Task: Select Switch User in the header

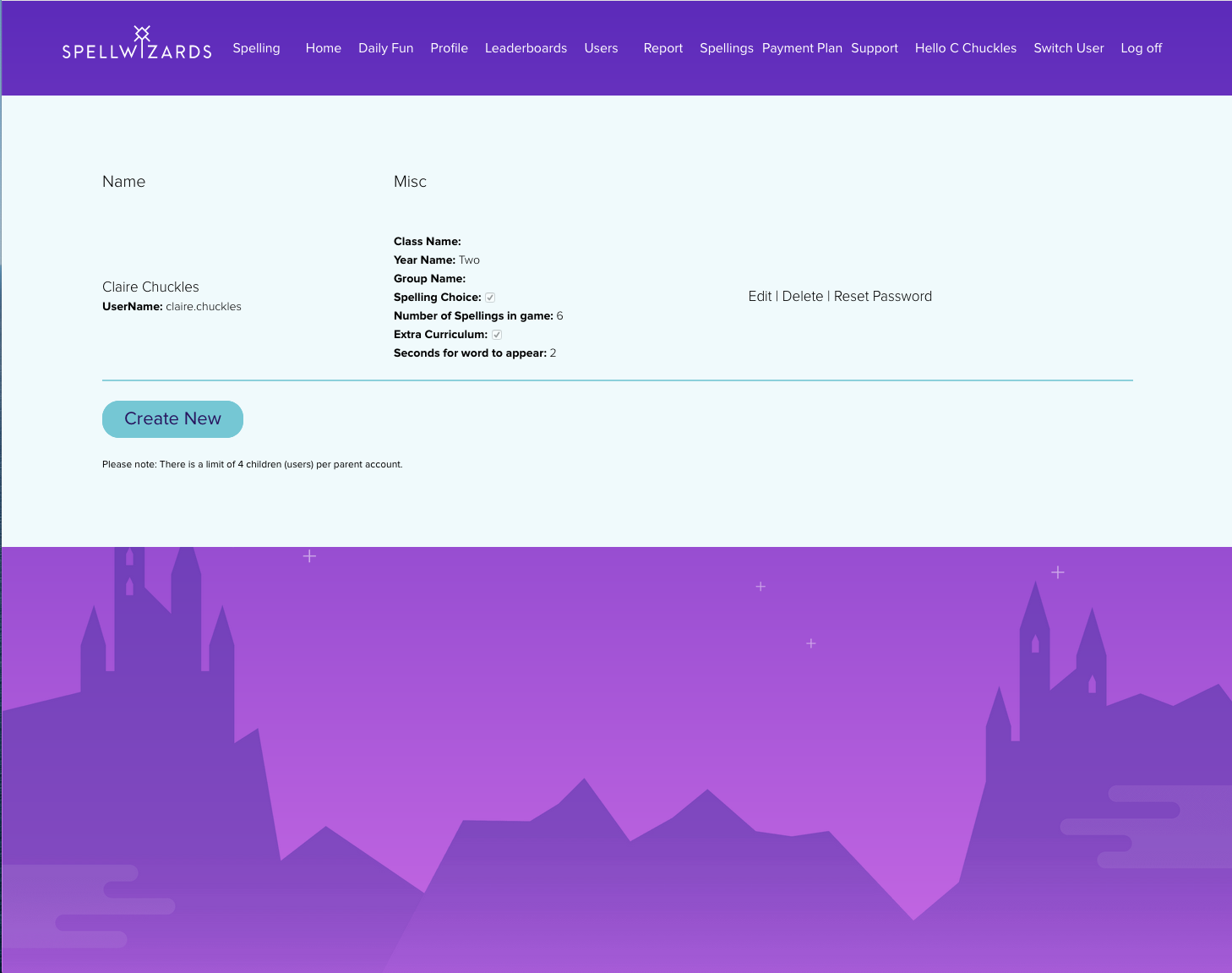Action: tap(1068, 48)
